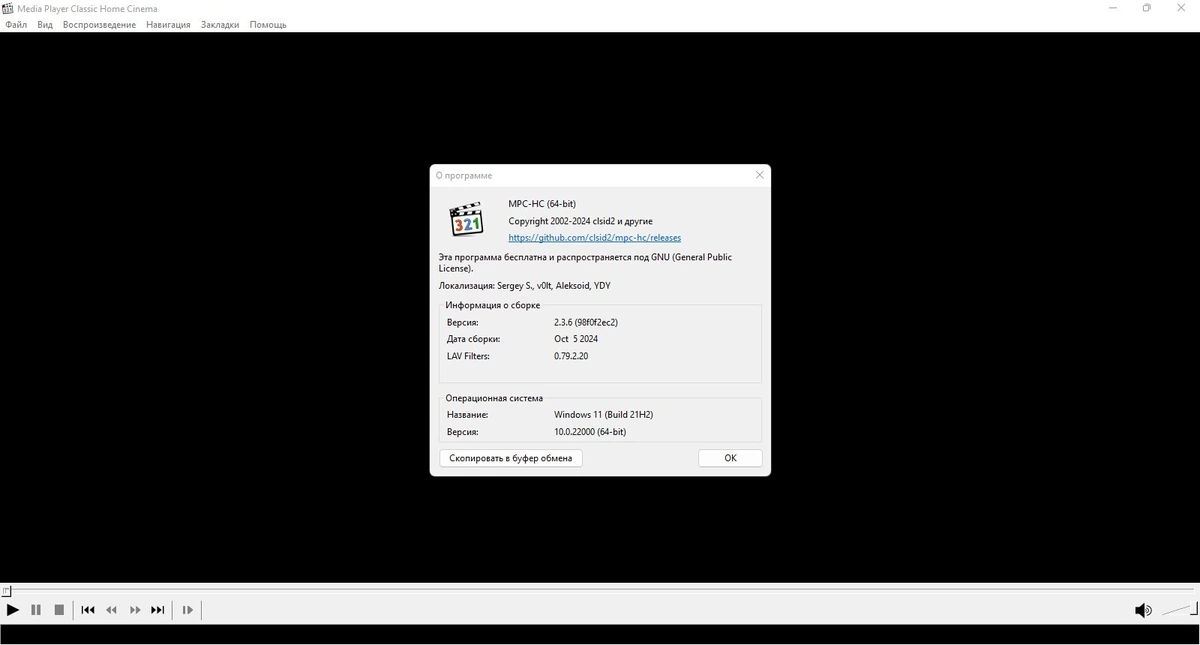Click the Локализация translators line
This screenshot has width=1200, height=645.
525,286
